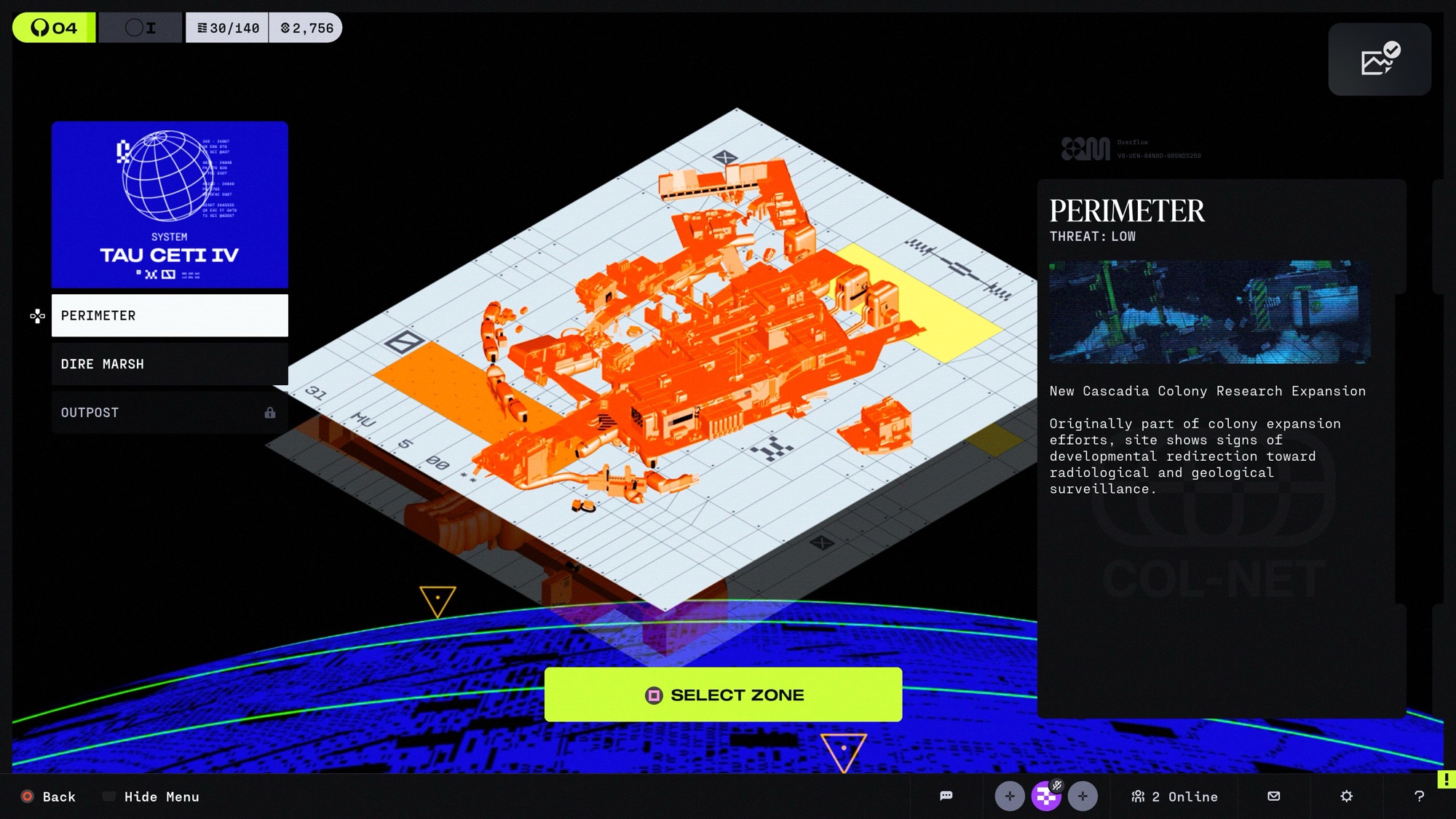The width and height of the screenshot is (1456, 819).
Task: Click the left add-teammate plus slot
Action: coord(1009,796)
